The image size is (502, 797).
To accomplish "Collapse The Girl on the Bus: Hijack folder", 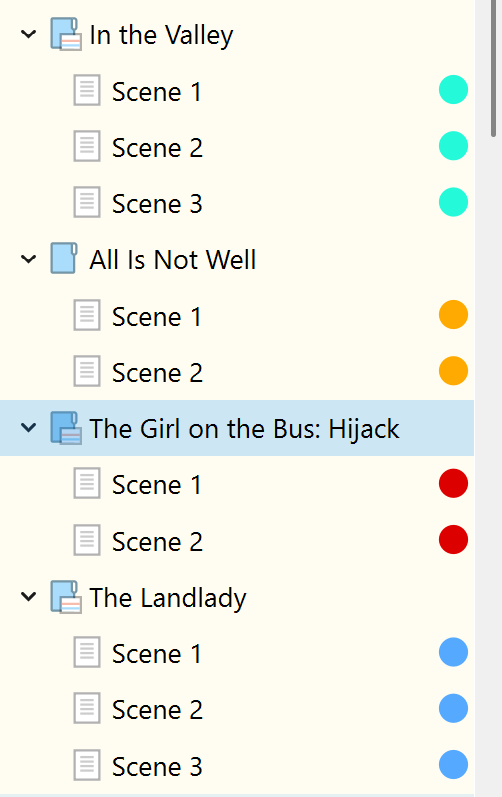I will tap(28, 427).
